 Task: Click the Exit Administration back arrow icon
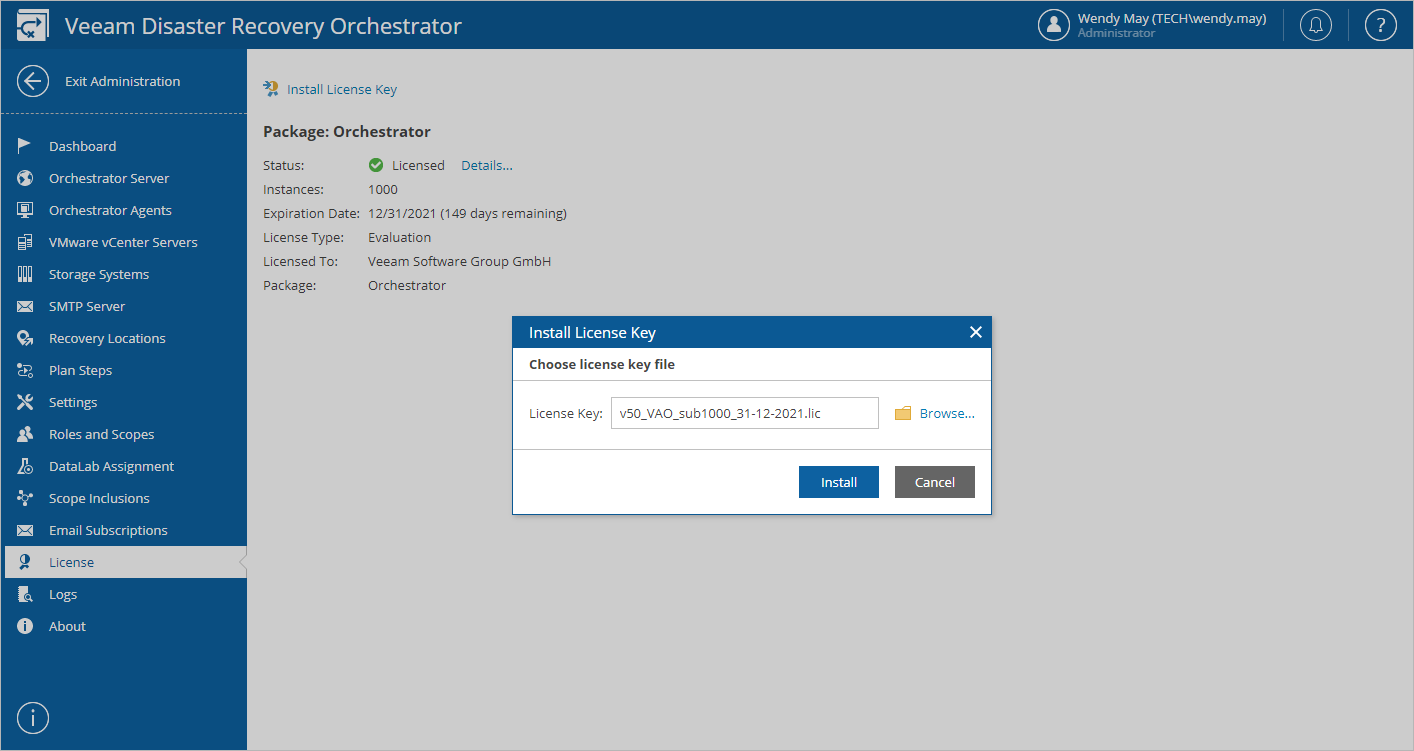point(33,81)
